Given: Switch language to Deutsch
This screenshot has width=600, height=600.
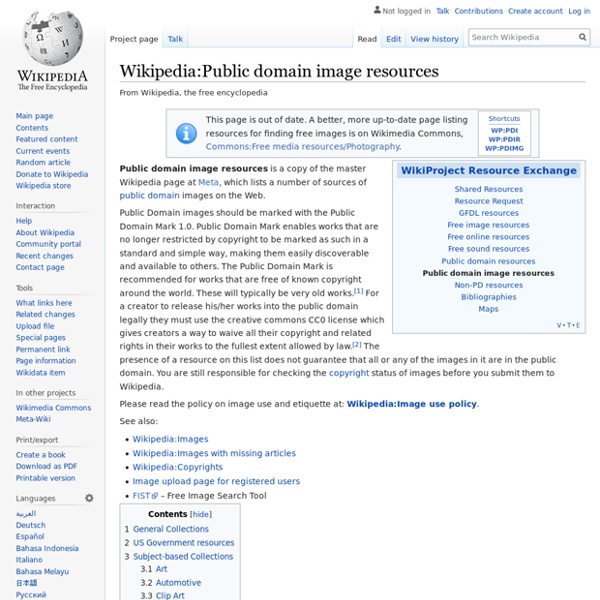Looking at the screenshot, I should coord(31,525).
